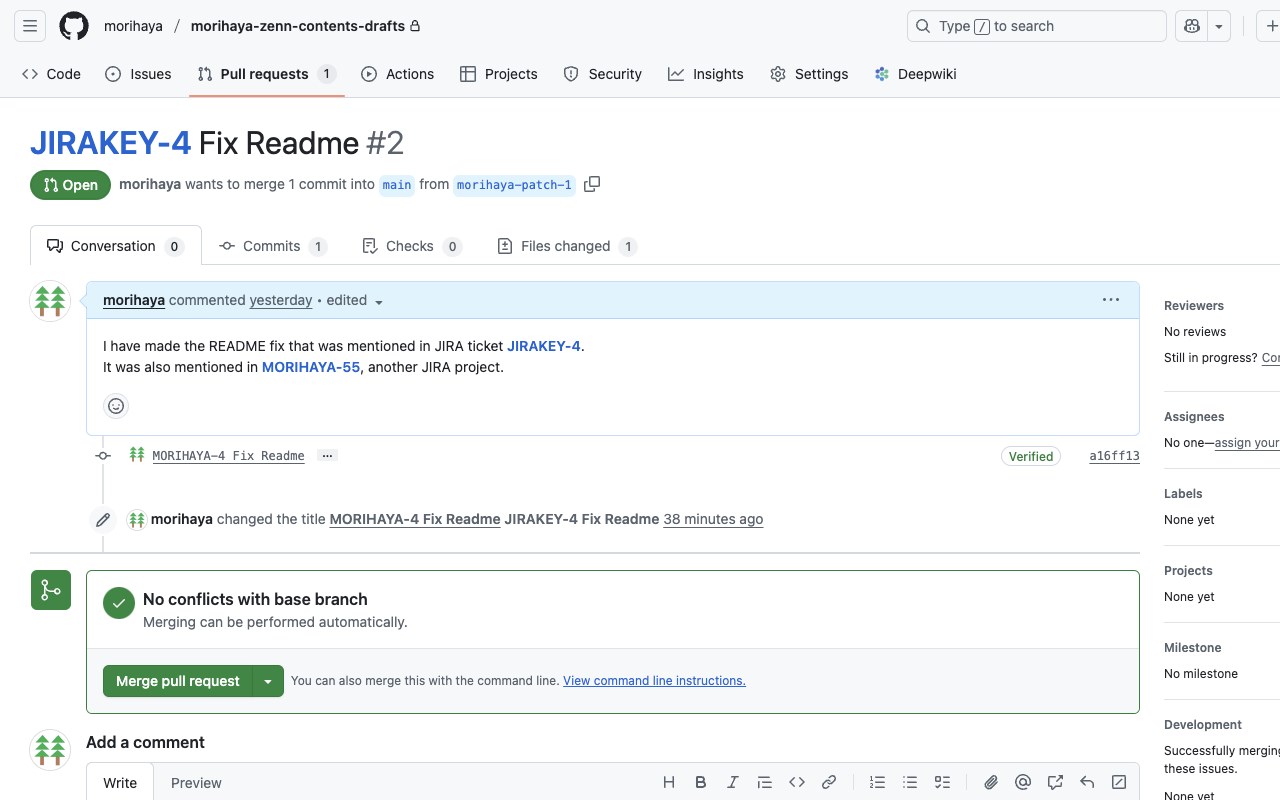
Task: Open the MORIHAYA-55 link
Action: 311,367
